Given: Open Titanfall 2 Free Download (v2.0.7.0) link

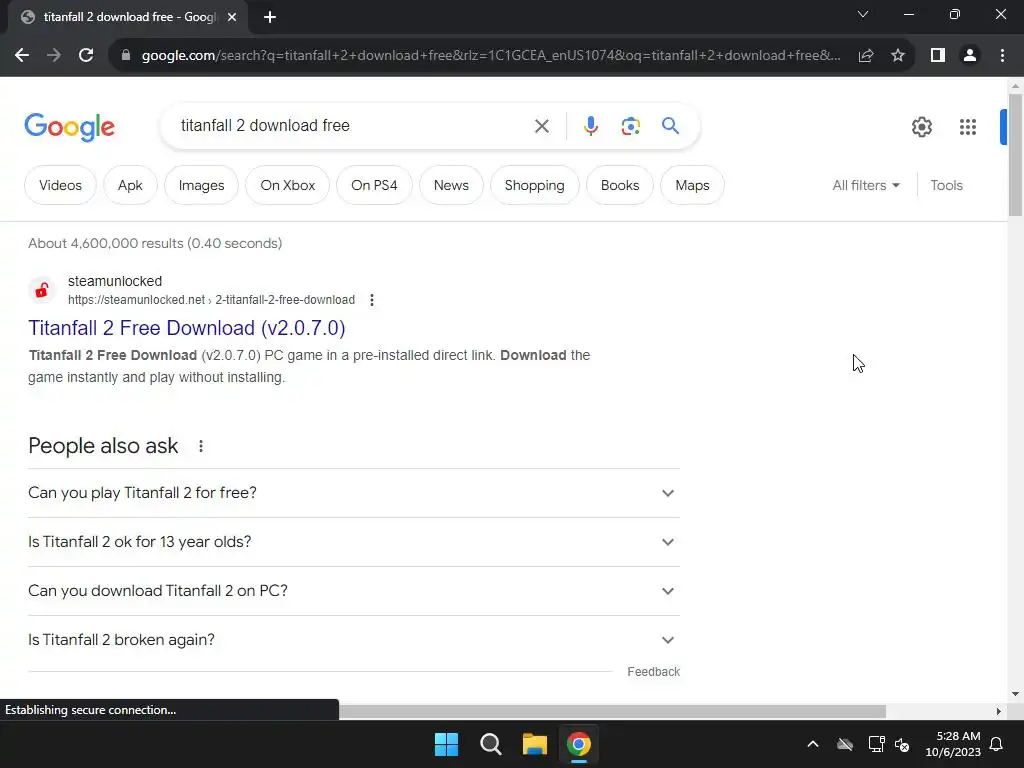Looking at the screenshot, I should [x=187, y=328].
